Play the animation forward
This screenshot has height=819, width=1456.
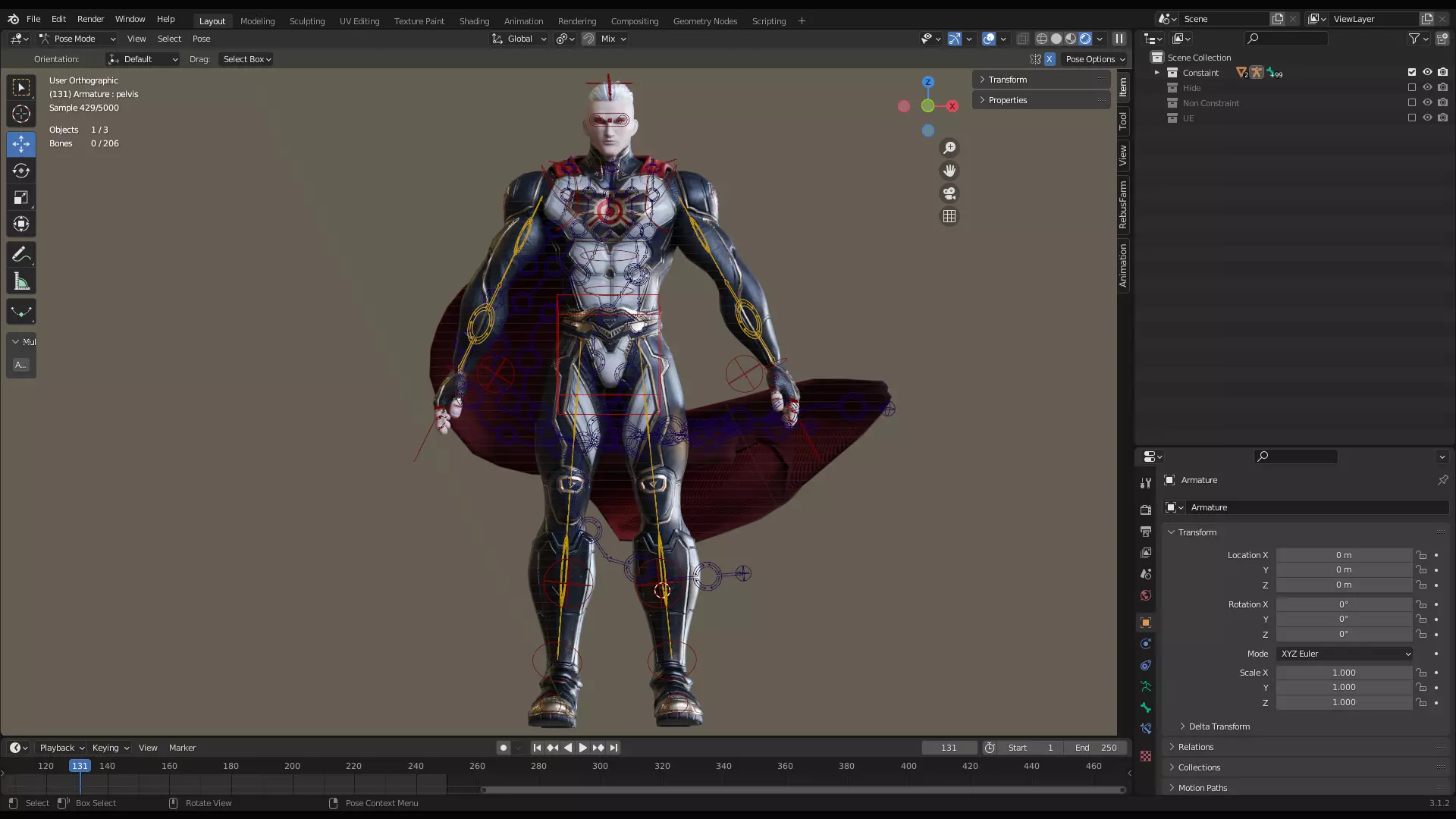(x=582, y=748)
